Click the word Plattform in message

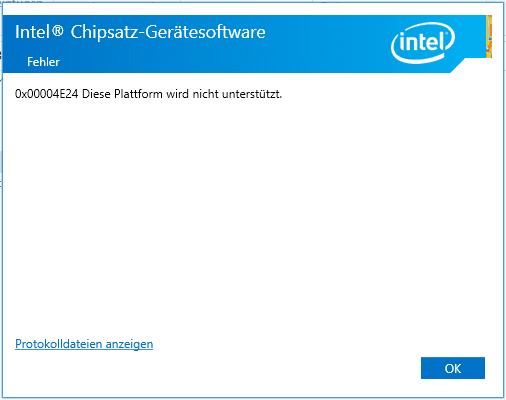[x=138, y=94]
